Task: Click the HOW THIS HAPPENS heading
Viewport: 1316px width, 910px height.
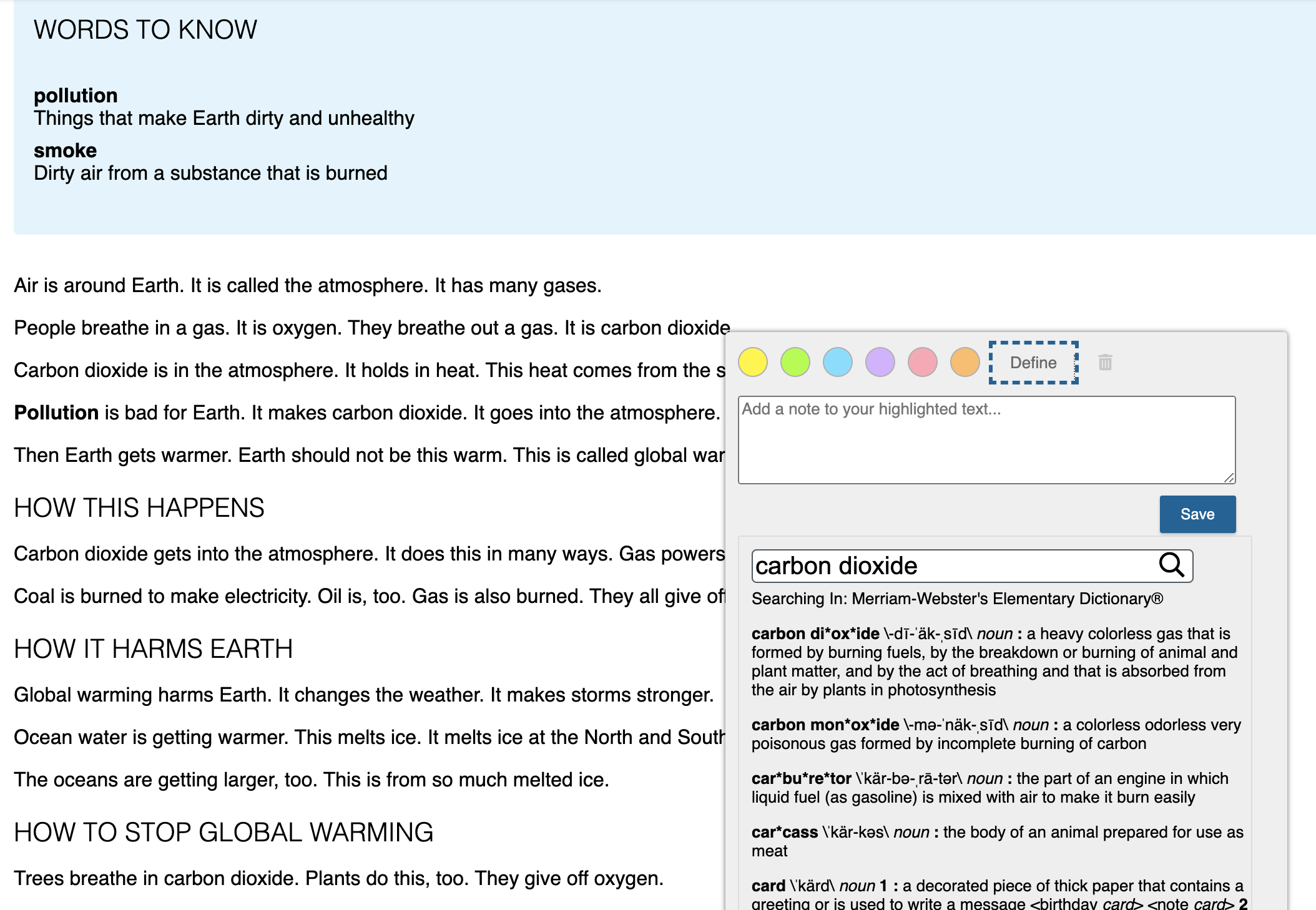Action: [x=139, y=508]
